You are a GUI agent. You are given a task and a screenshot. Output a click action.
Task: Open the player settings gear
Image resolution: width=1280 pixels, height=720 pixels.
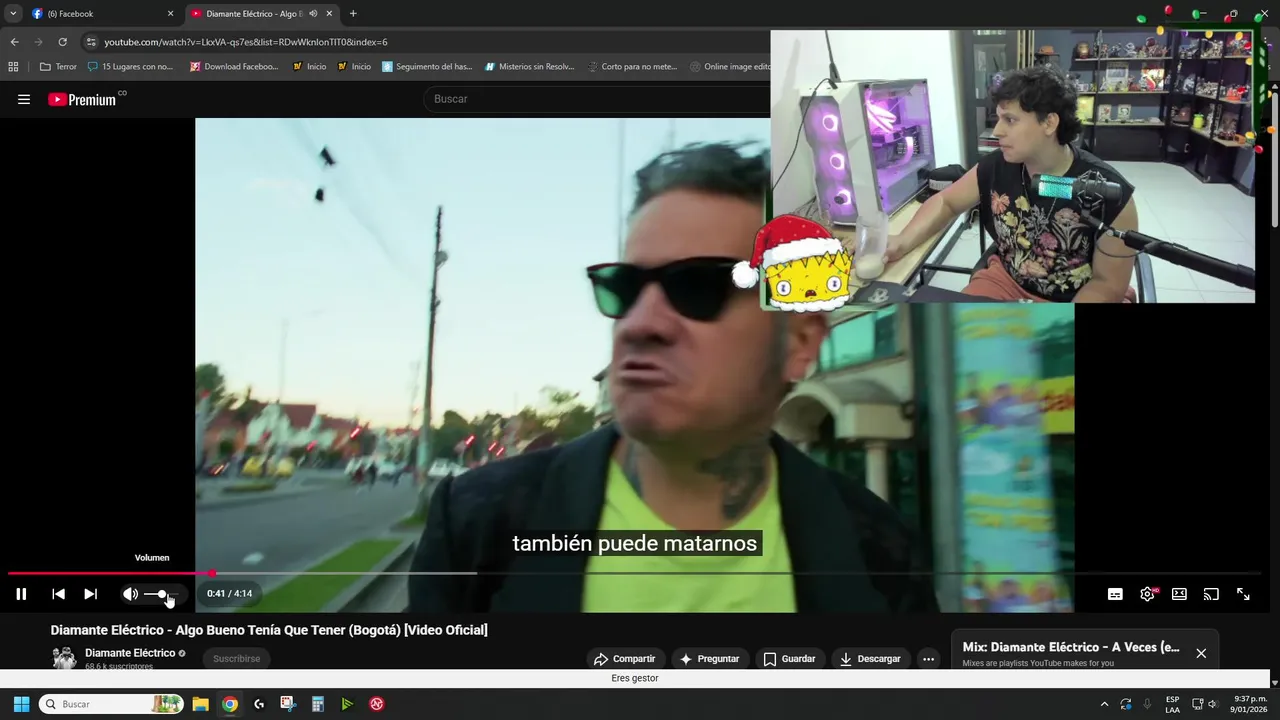[1147, 594]
